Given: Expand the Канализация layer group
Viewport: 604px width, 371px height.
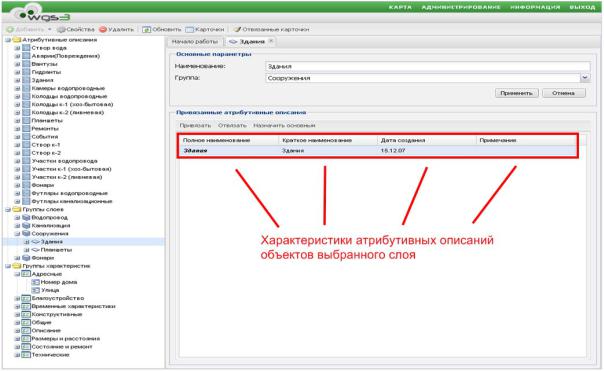Looking at the screenshot, I should click(x=17, y=226).
